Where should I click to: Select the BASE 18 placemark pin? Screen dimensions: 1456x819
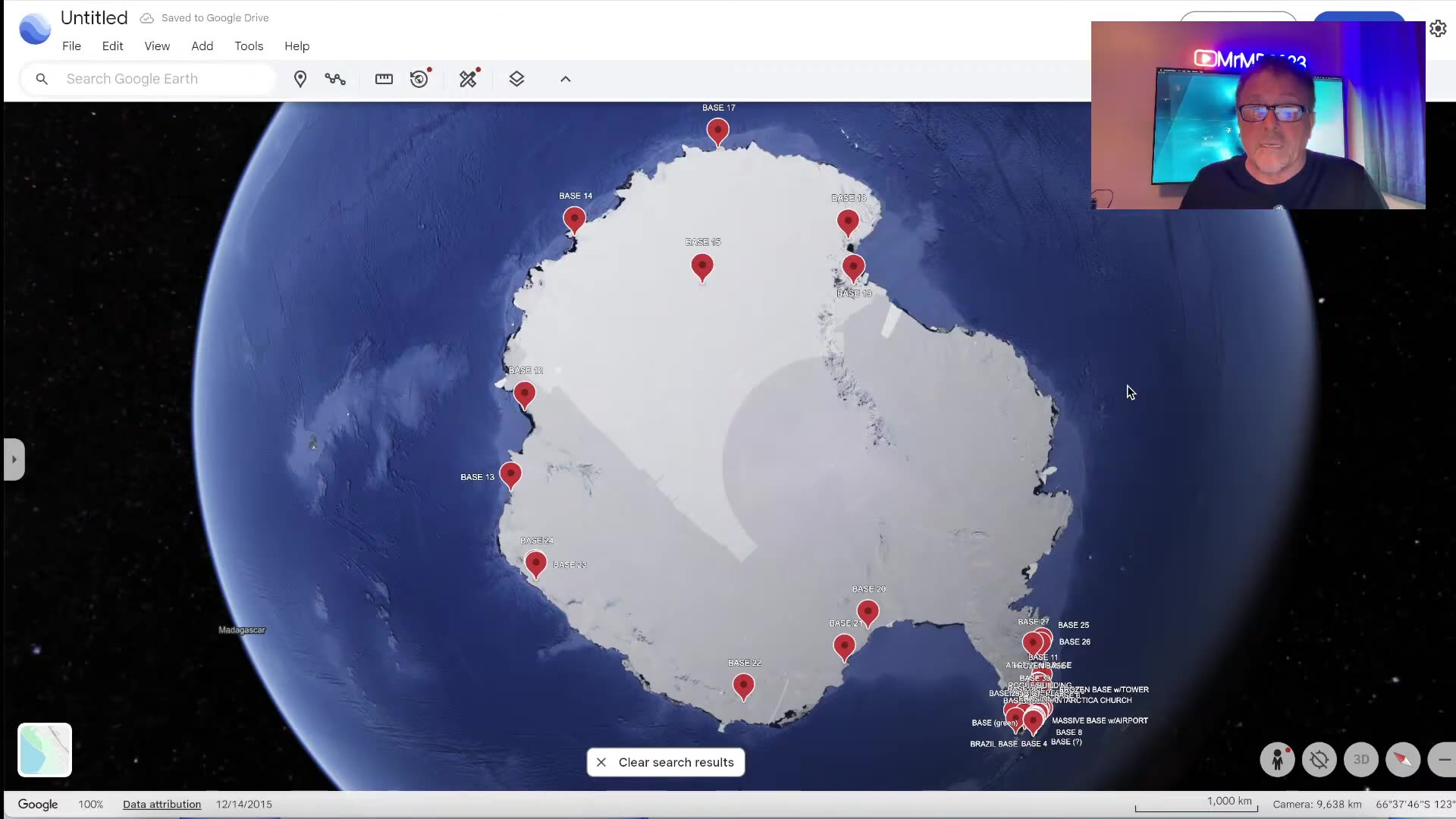[x=848, y=223]
